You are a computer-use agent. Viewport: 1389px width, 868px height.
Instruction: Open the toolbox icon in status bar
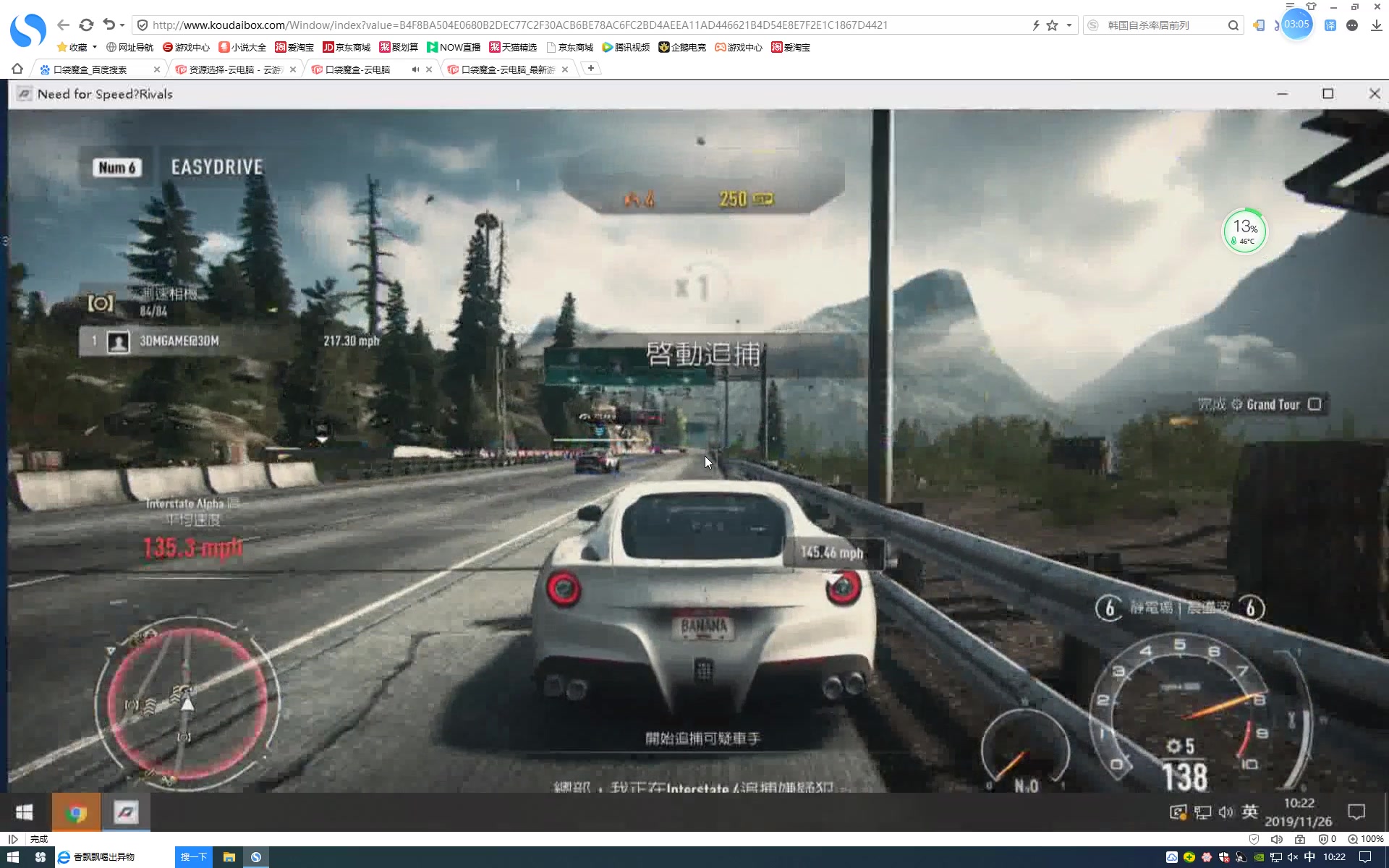click(1300, 839)
